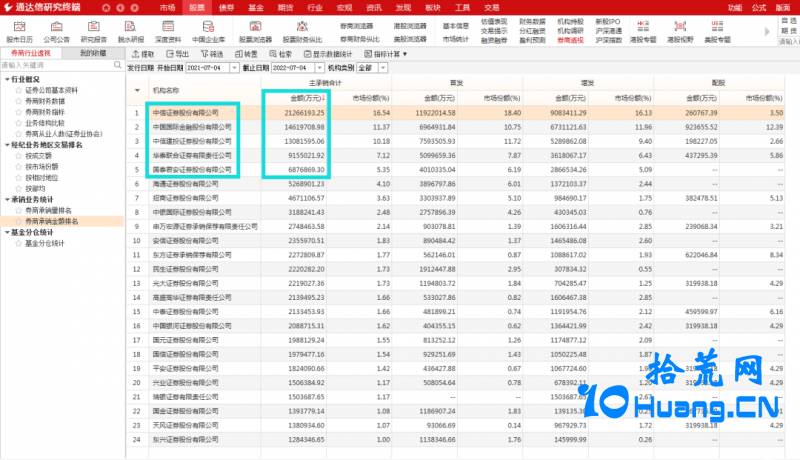Open the 市场 menu
This screenshot has height=460, width=800.
click(167, 8)
